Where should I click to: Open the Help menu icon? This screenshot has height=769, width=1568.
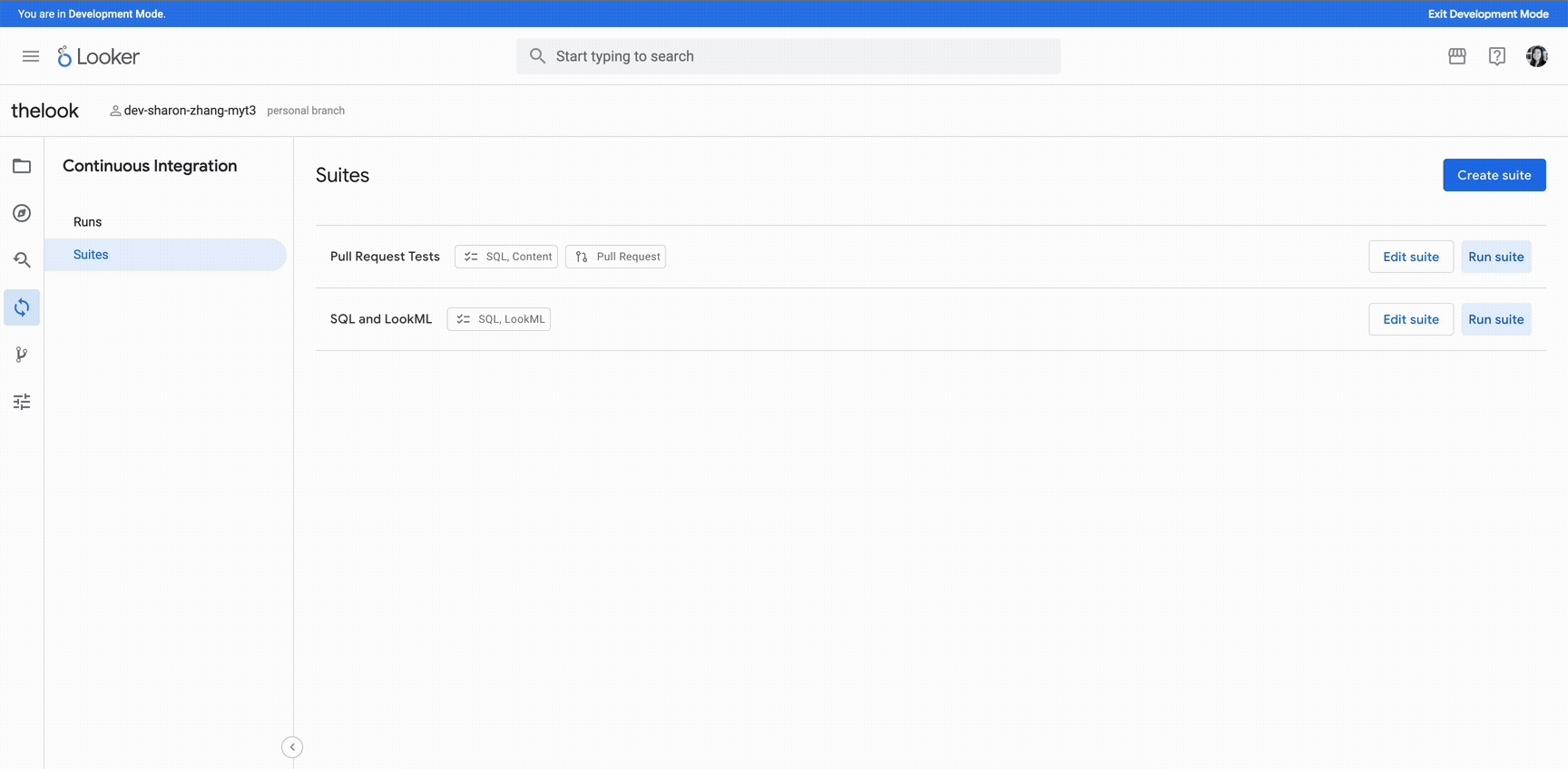coord(1497,56)
